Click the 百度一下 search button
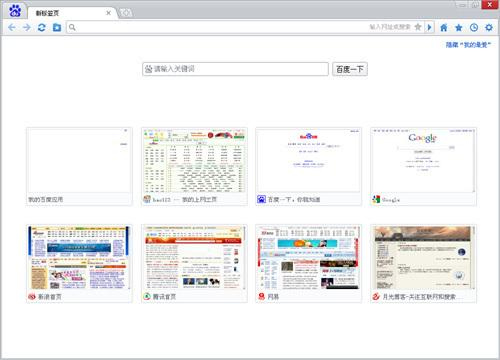 click(x=350, y=69)
